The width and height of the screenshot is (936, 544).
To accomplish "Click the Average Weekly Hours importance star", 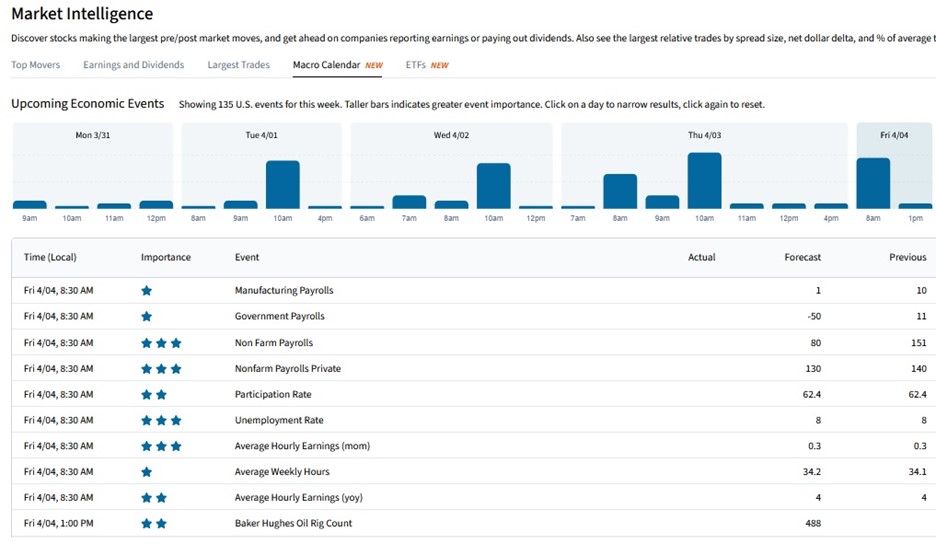I will point(146,472).
